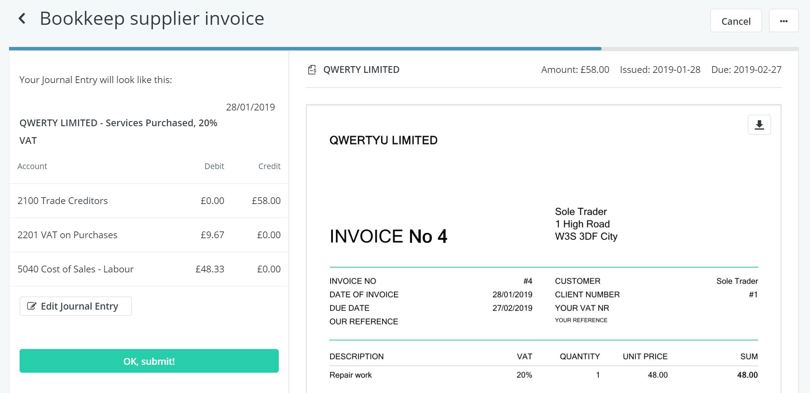This screenshot has height=393, width=810.
Task: Click the £48.33 debit value
Action: tap(210, 269)
